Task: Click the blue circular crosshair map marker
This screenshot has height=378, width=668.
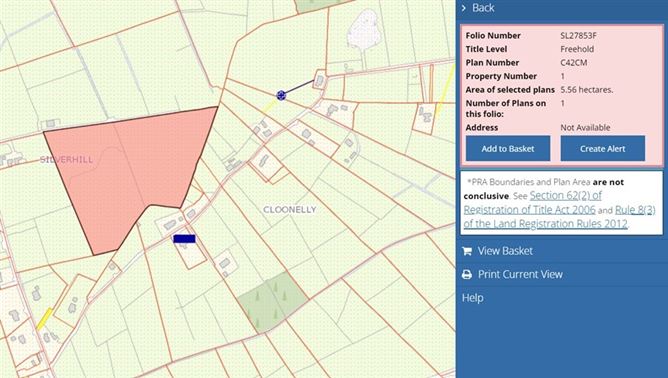Action: pyautogui.click(x=281, y=95)
